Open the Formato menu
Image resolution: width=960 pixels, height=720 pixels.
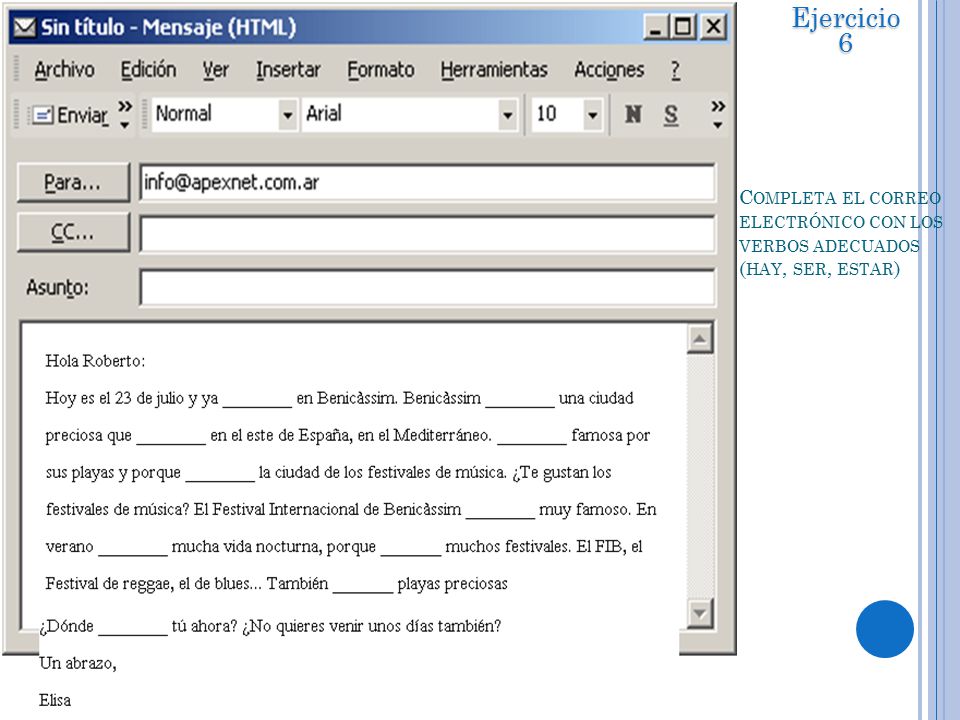[x=381, y=70]
